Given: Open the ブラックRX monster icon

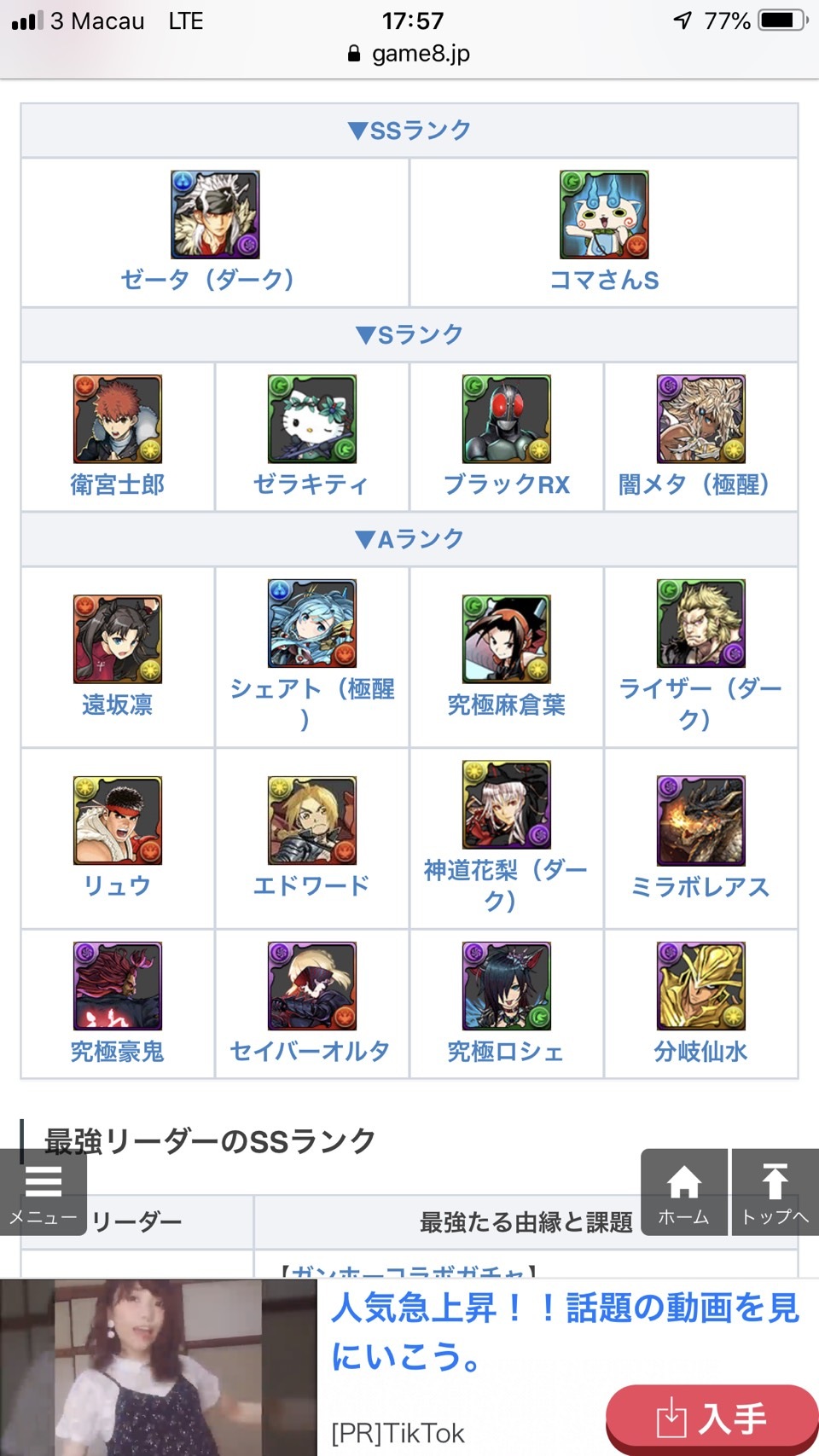Looking at the screenshot, I should click(507, 419).
